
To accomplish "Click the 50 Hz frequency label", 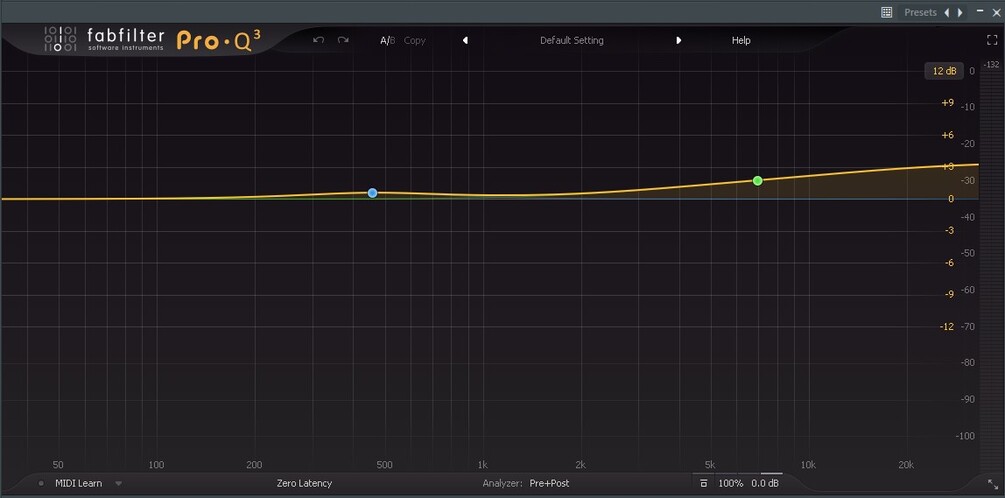I will click(58, 465).
